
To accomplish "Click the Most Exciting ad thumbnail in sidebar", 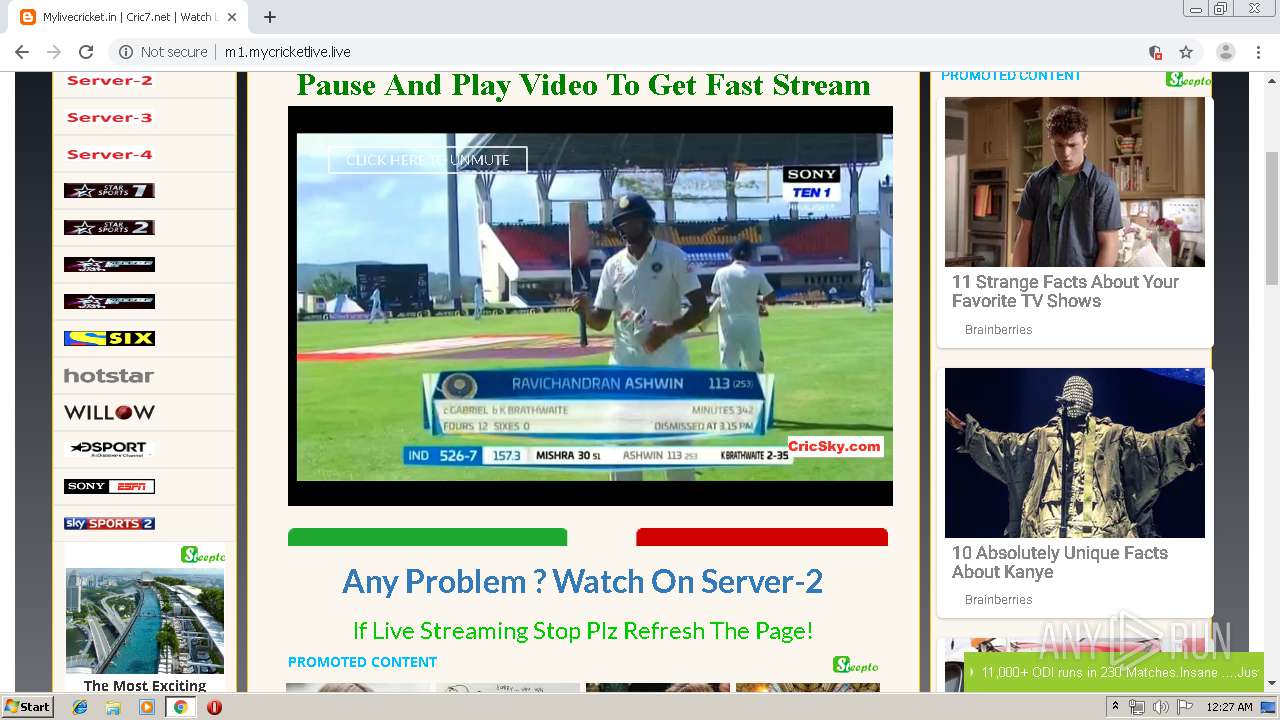I will (x=145, y=621).
